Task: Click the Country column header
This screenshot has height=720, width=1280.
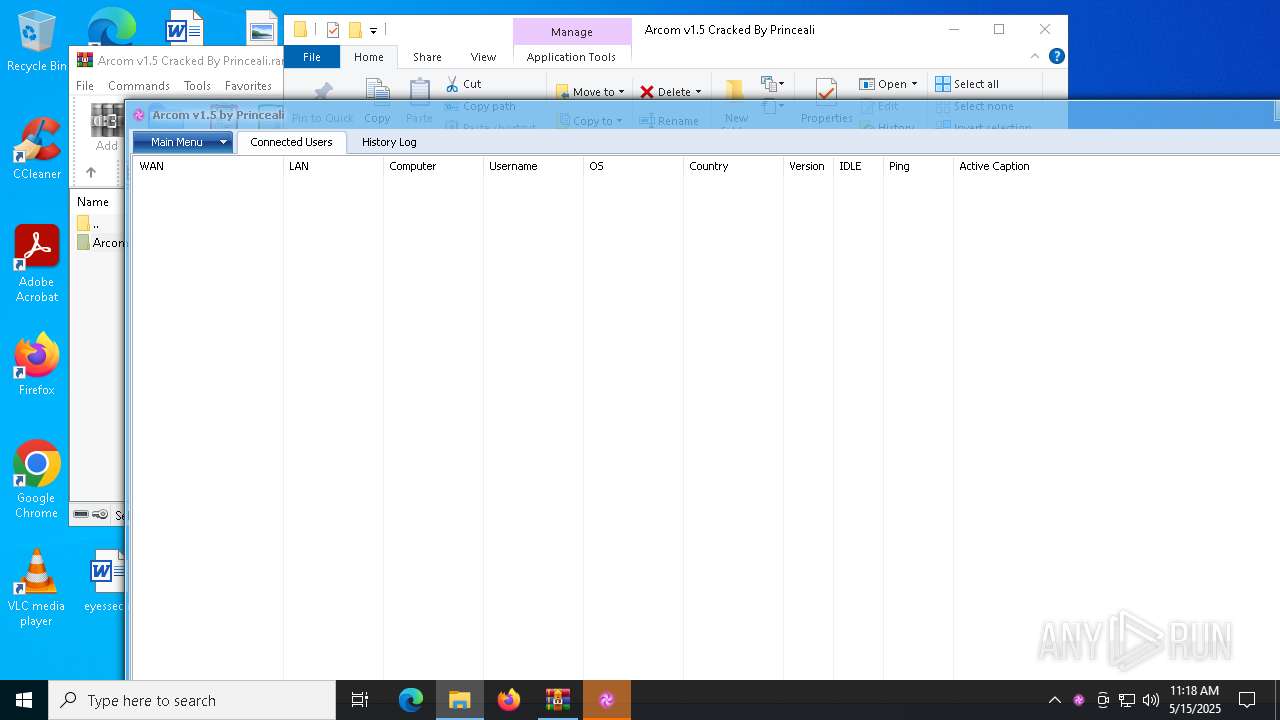Action: (733, 166)
